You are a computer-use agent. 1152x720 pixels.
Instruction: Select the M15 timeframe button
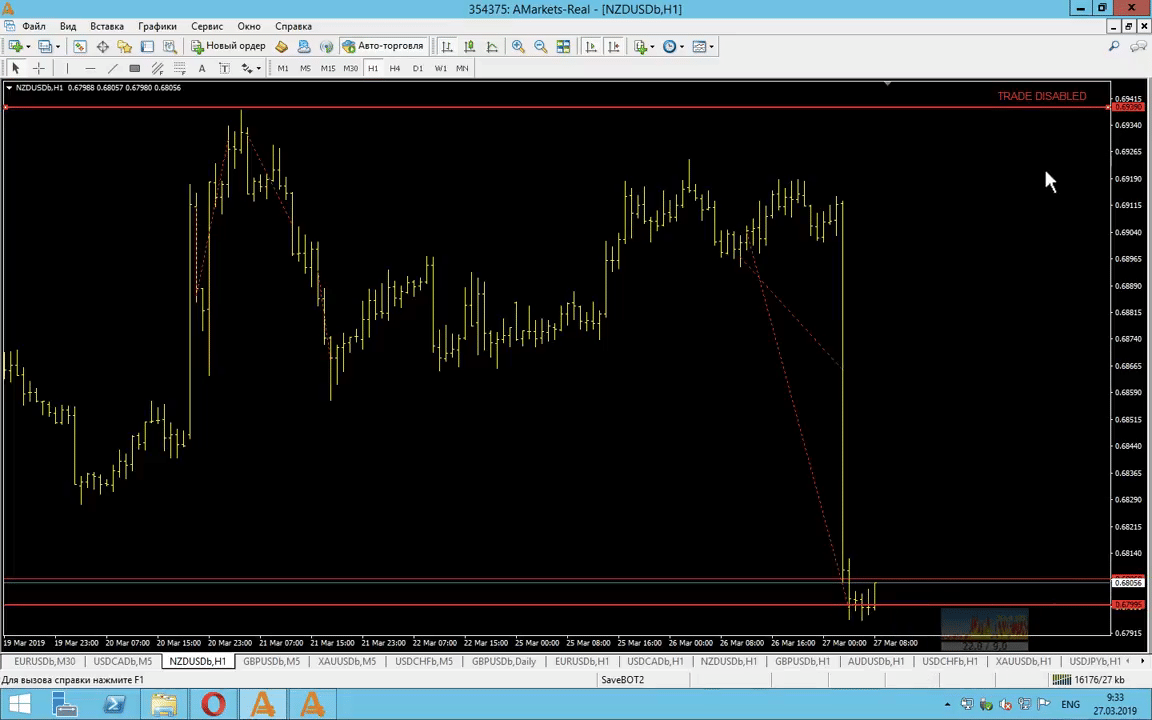(328, 68)
